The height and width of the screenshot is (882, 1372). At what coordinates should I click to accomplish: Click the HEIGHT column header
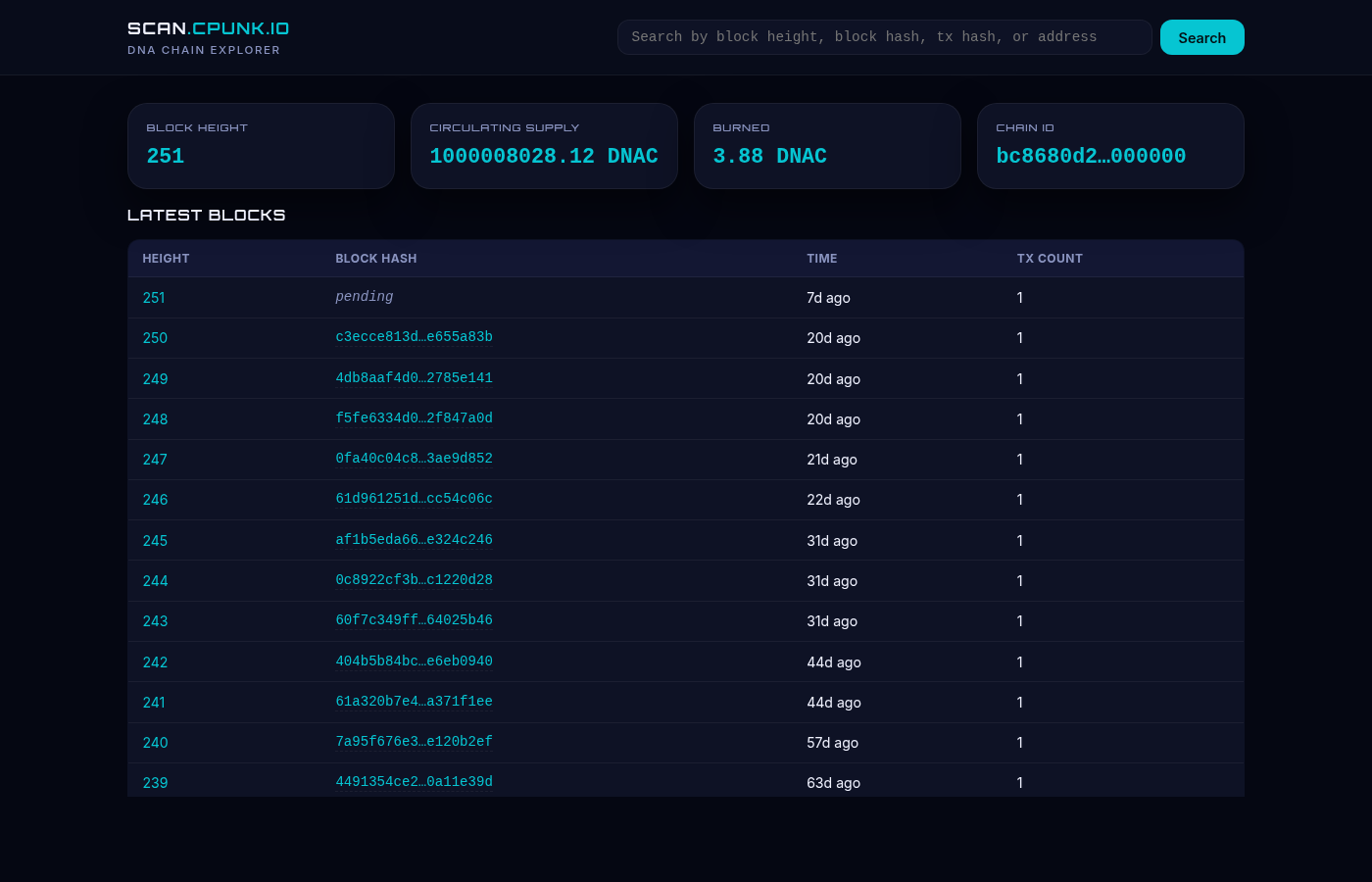pos(166,259)
